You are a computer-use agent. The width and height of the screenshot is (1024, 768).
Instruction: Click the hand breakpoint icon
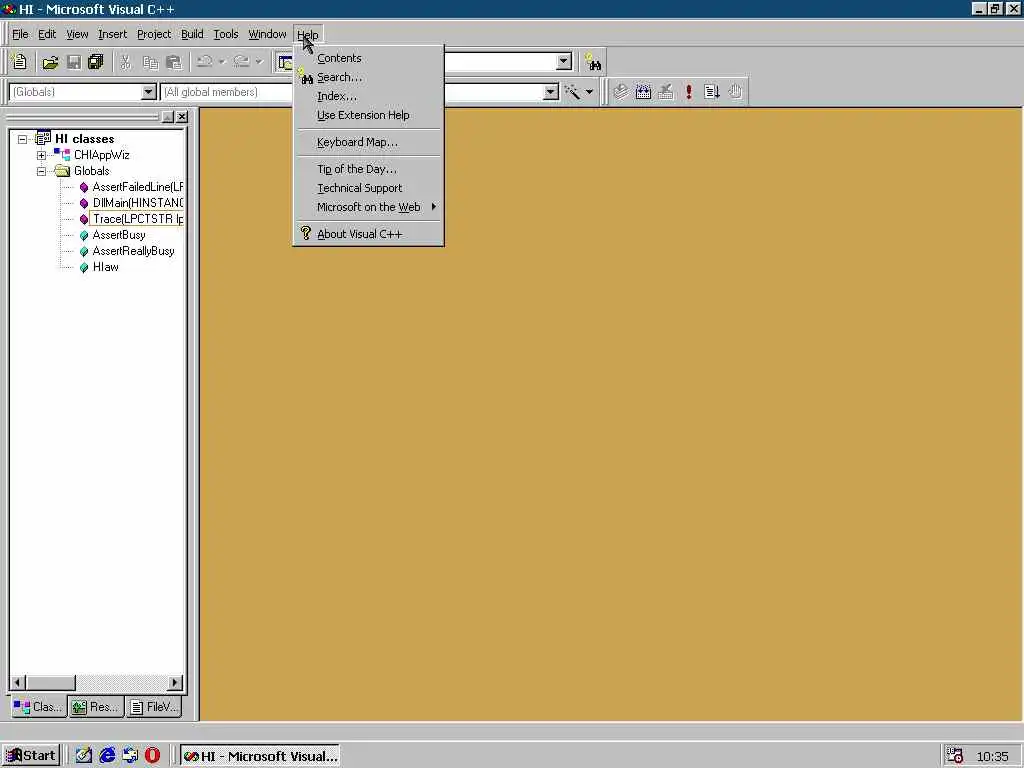click(x=735, y=92)
